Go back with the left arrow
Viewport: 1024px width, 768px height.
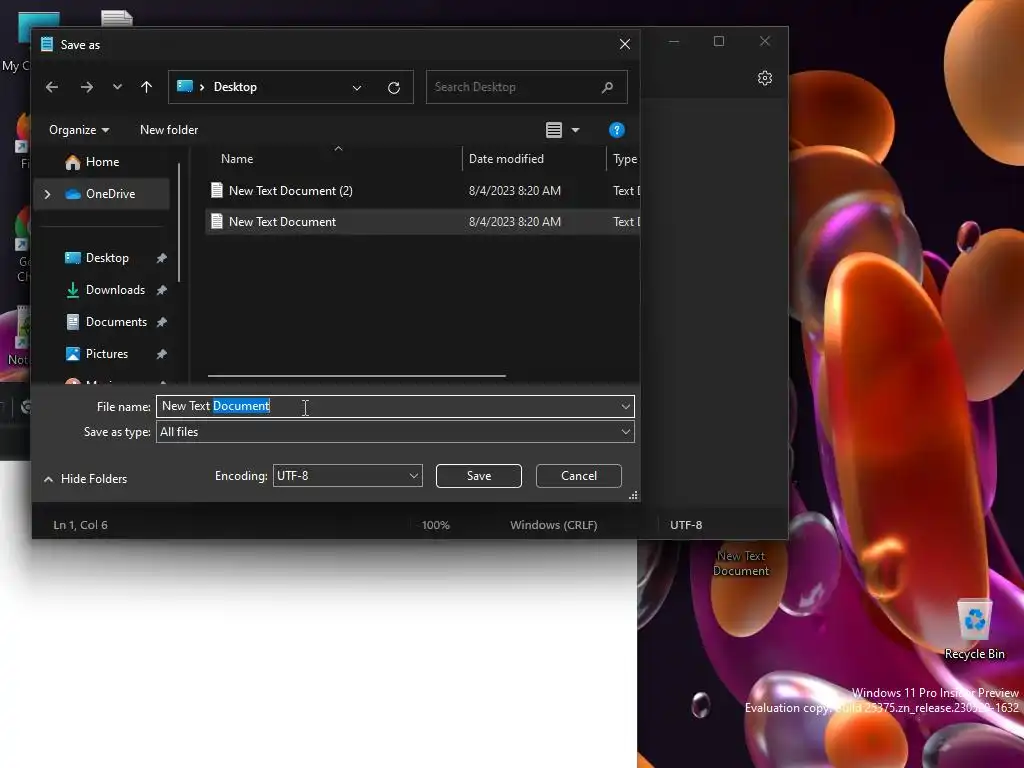[x=52, y=87]
